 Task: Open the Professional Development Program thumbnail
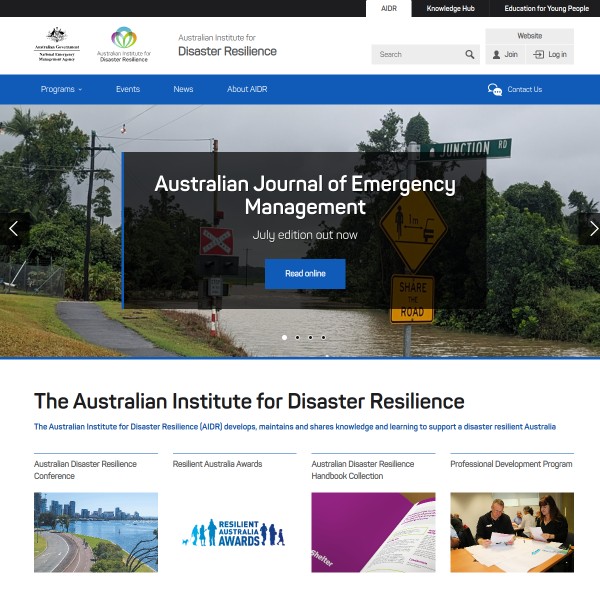511,531
